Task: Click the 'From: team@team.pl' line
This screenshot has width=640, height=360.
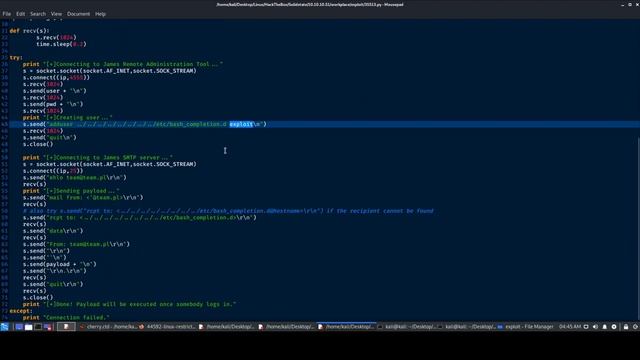Action: (76, 244)
